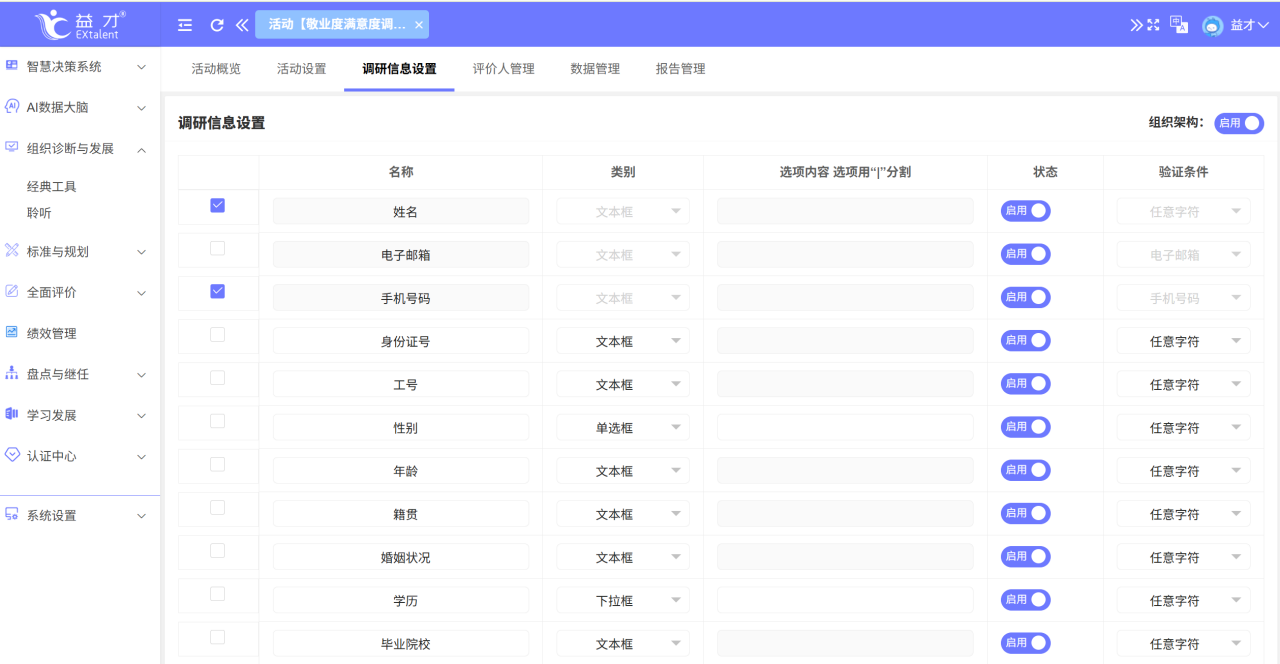The height and width of the screenshot is (664, 1280).
Task: Click the 标准与规划 sidebar icon
Action: 12,250
